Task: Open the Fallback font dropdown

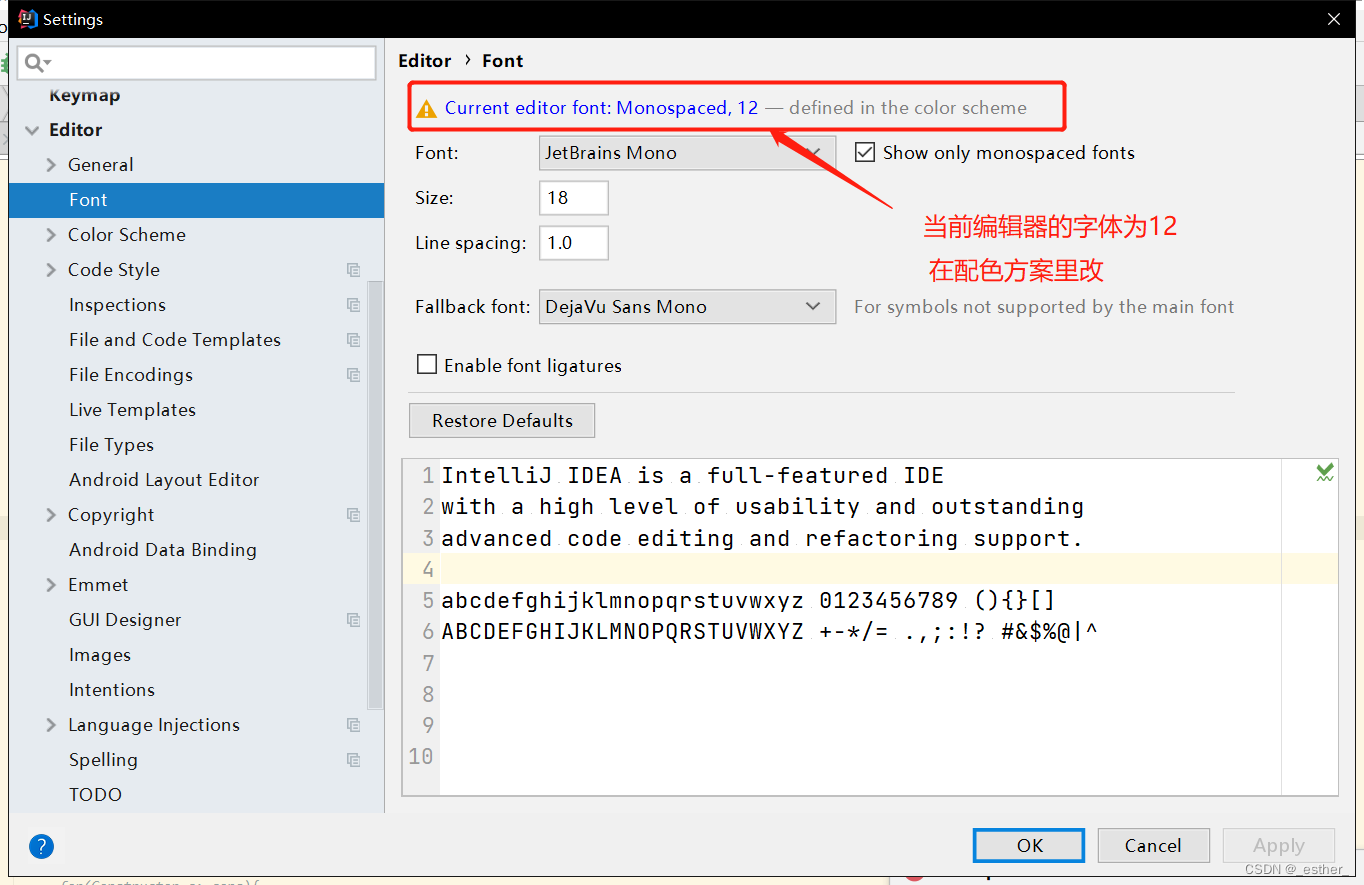Action: tap(687, 307)
